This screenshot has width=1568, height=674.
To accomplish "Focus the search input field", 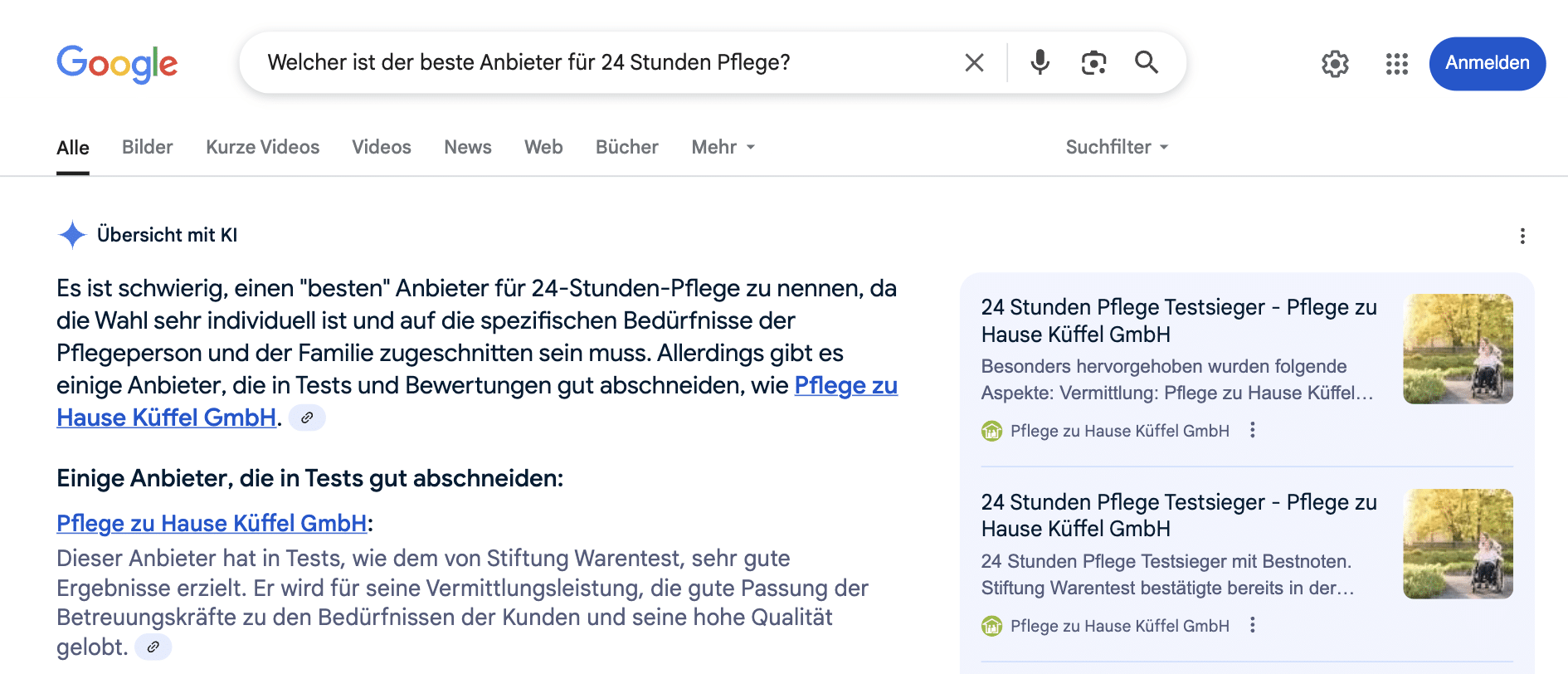I will click(610, 62).
